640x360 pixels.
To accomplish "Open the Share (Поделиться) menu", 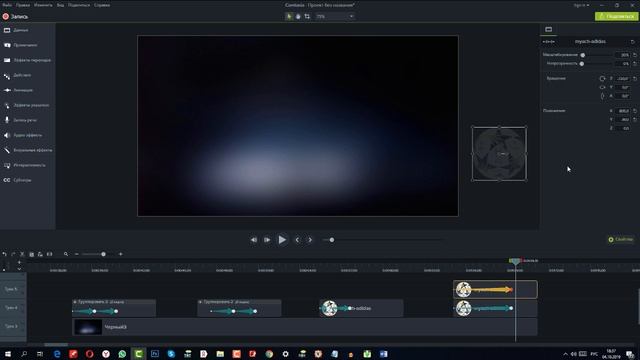I will pyautogui.click(x=79, y=5).
